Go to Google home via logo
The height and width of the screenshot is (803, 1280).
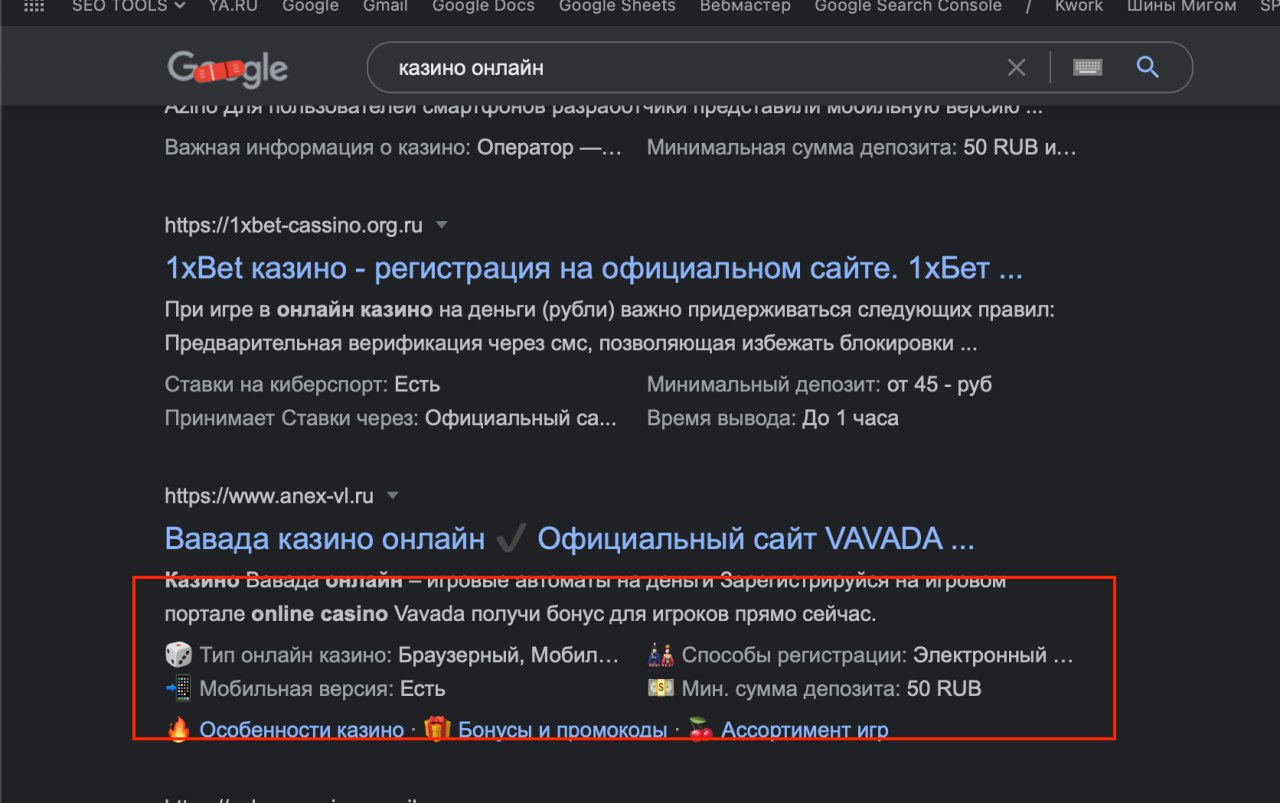coord(227,68)
